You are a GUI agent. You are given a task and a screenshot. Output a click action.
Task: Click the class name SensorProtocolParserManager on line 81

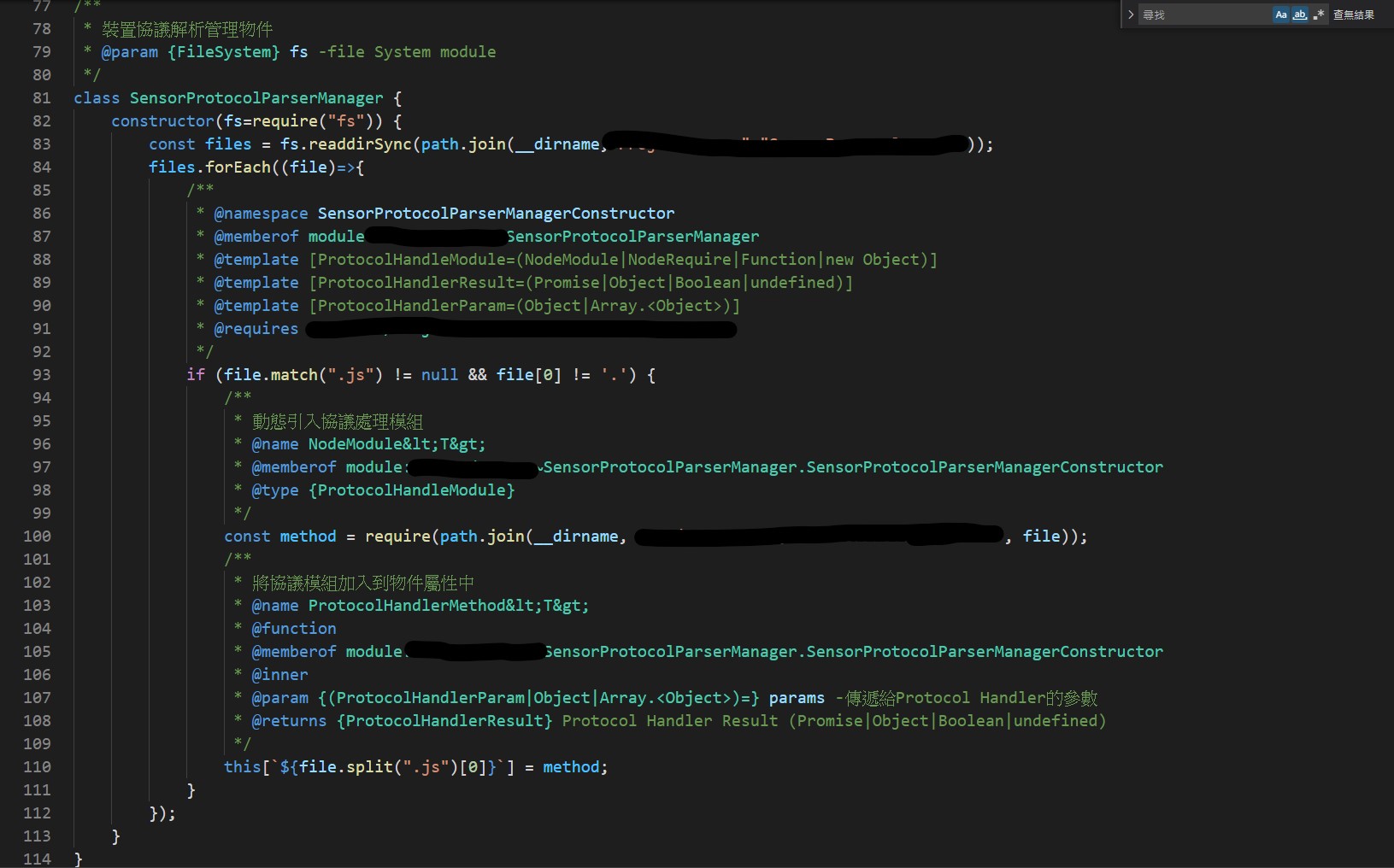point(256,98)
